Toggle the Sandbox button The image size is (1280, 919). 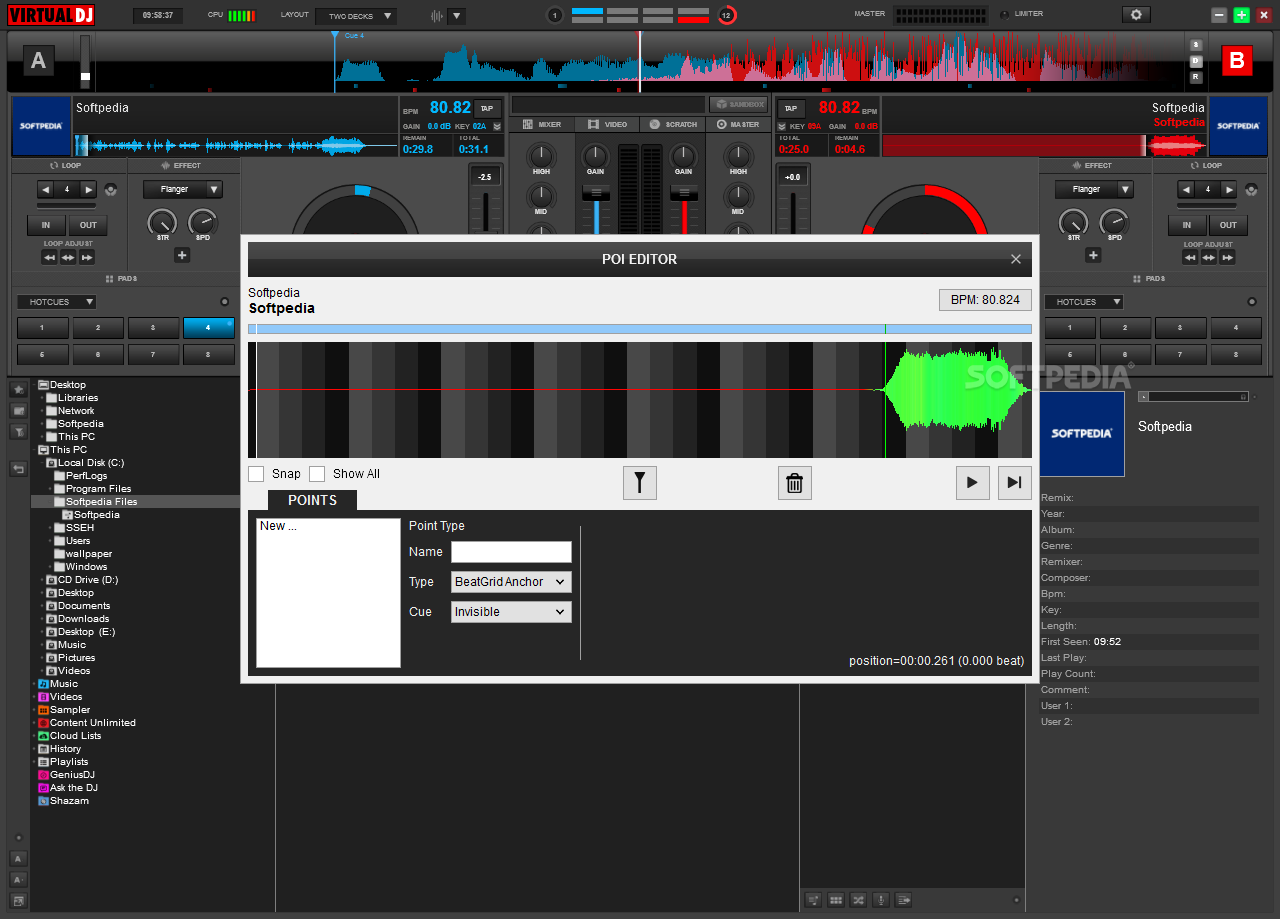[738, 104]
